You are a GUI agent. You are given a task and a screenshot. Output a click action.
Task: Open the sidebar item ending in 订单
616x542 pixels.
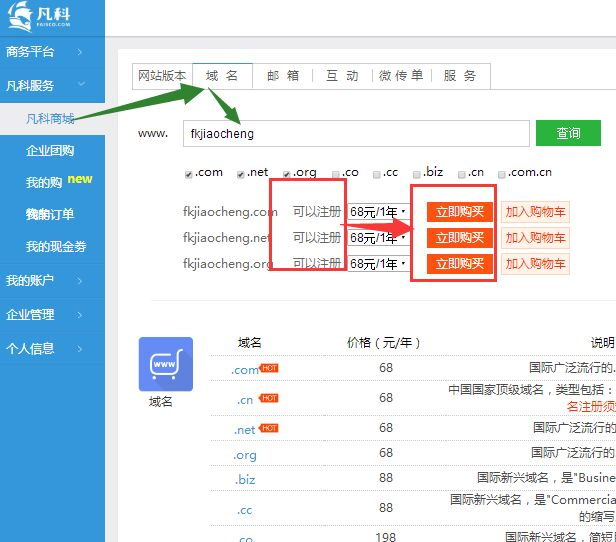pos(50,214)
